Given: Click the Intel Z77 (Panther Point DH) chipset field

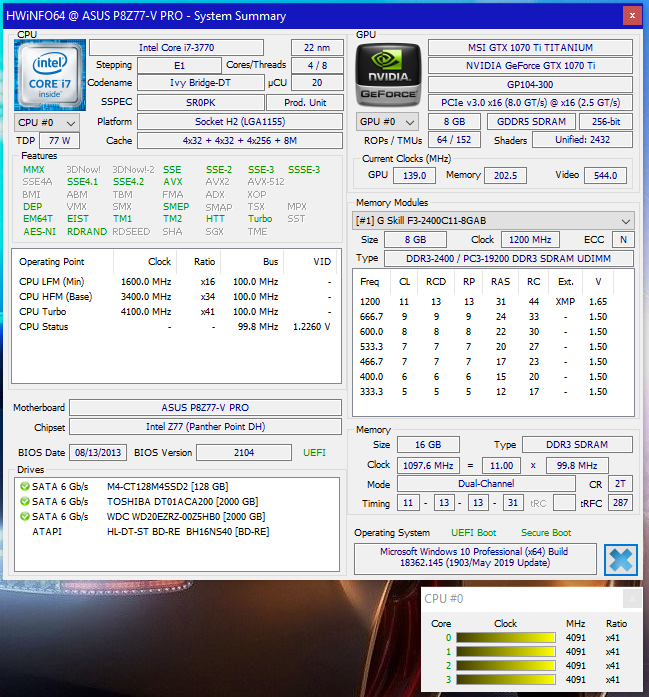Looking at the screenshot, I should coord(205,427).
